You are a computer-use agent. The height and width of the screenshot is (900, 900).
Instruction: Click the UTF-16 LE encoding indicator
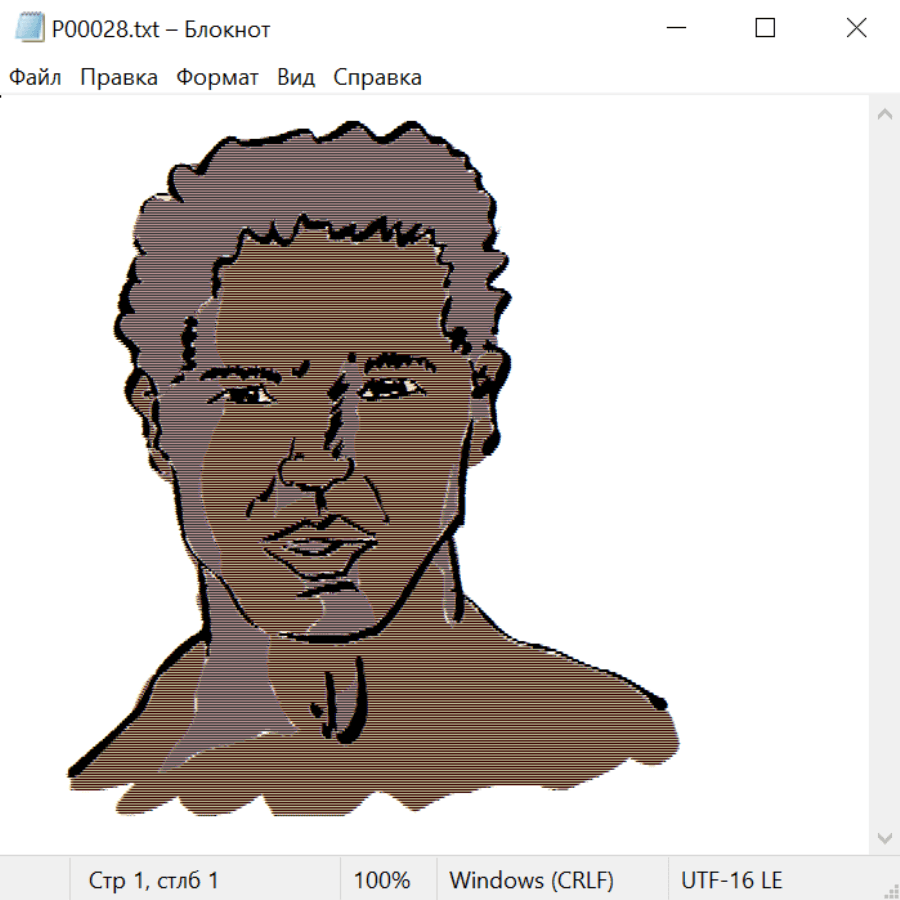[x=731, y=881]
